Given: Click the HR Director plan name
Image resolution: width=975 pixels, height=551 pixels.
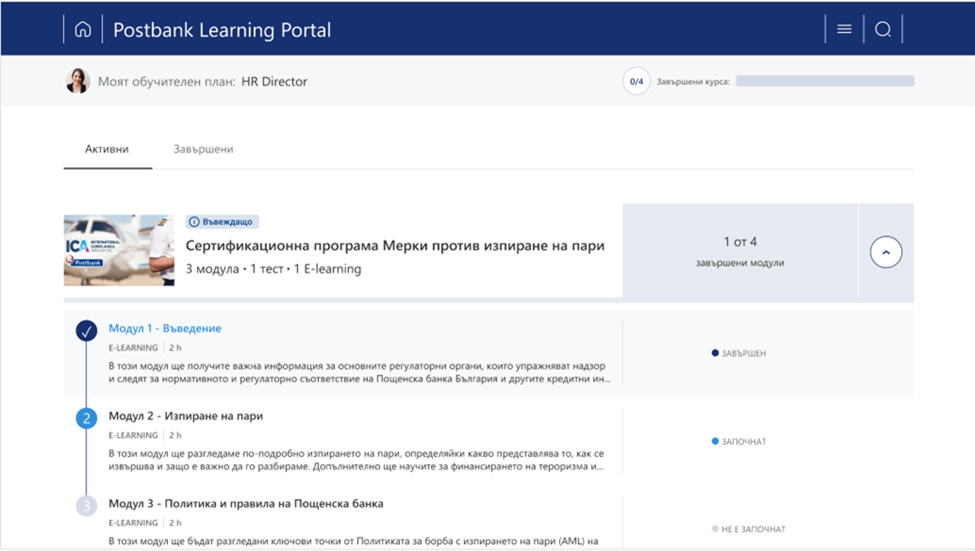Looking at the screenshot, I should [x=274, y=81].
